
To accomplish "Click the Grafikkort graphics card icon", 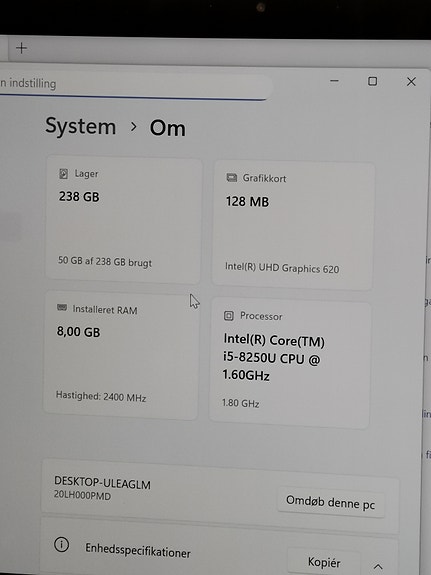I will (231, 178).
